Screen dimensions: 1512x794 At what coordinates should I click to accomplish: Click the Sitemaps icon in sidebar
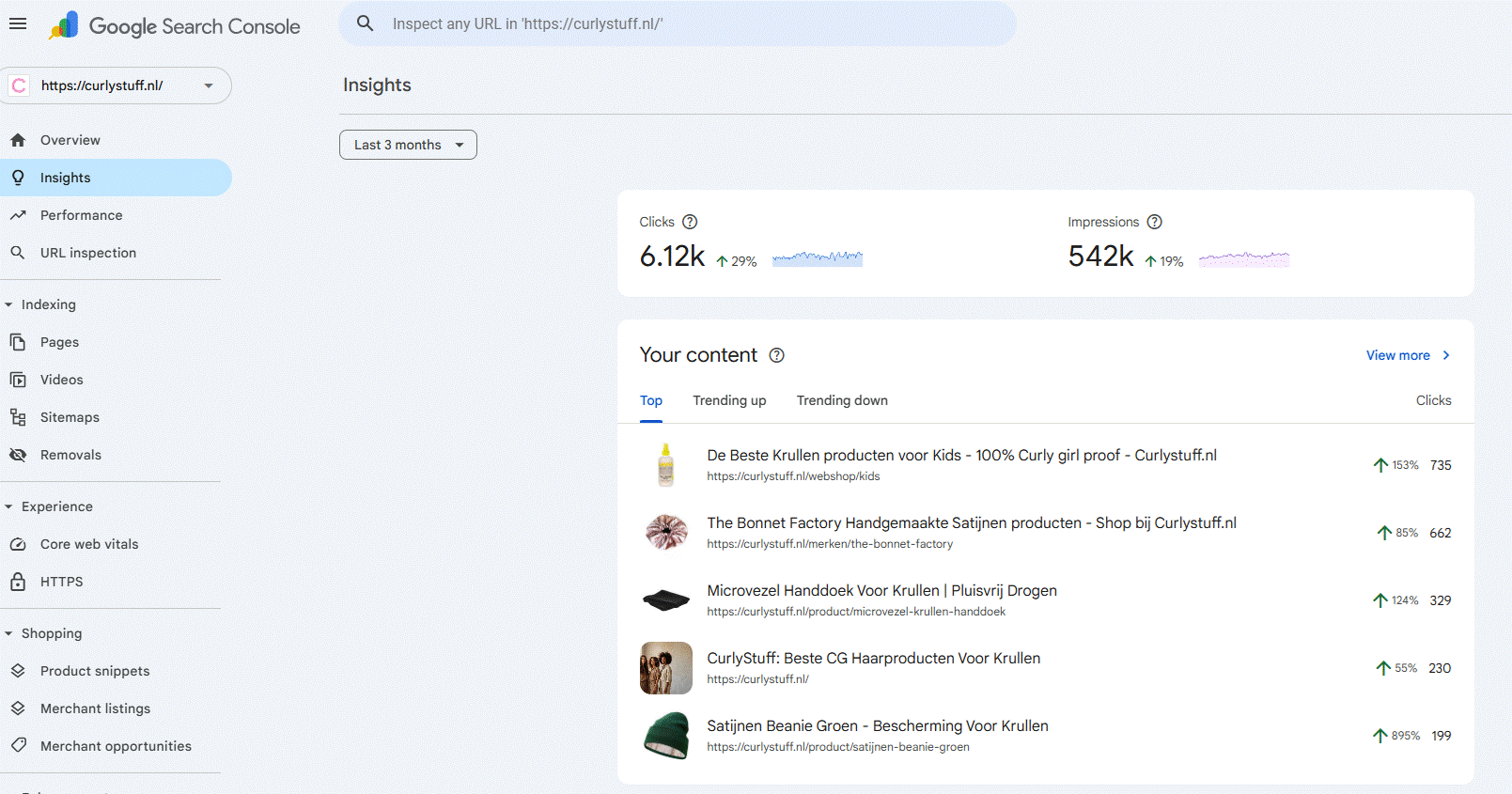pyautogui.click(x=18, y=417)
